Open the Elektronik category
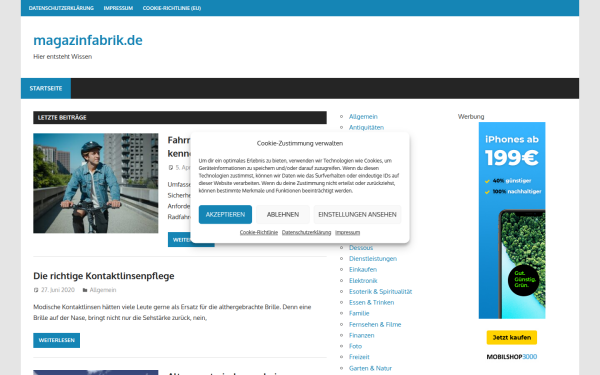The height and width of the screenshot is (375, 600). pyautogui.click(x=363, y=280)
